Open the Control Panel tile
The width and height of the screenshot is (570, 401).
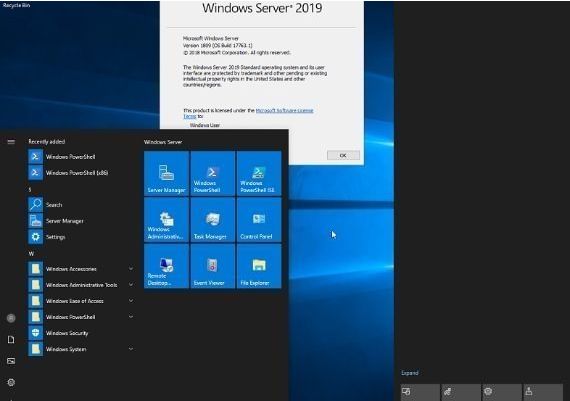click(259, 220)
